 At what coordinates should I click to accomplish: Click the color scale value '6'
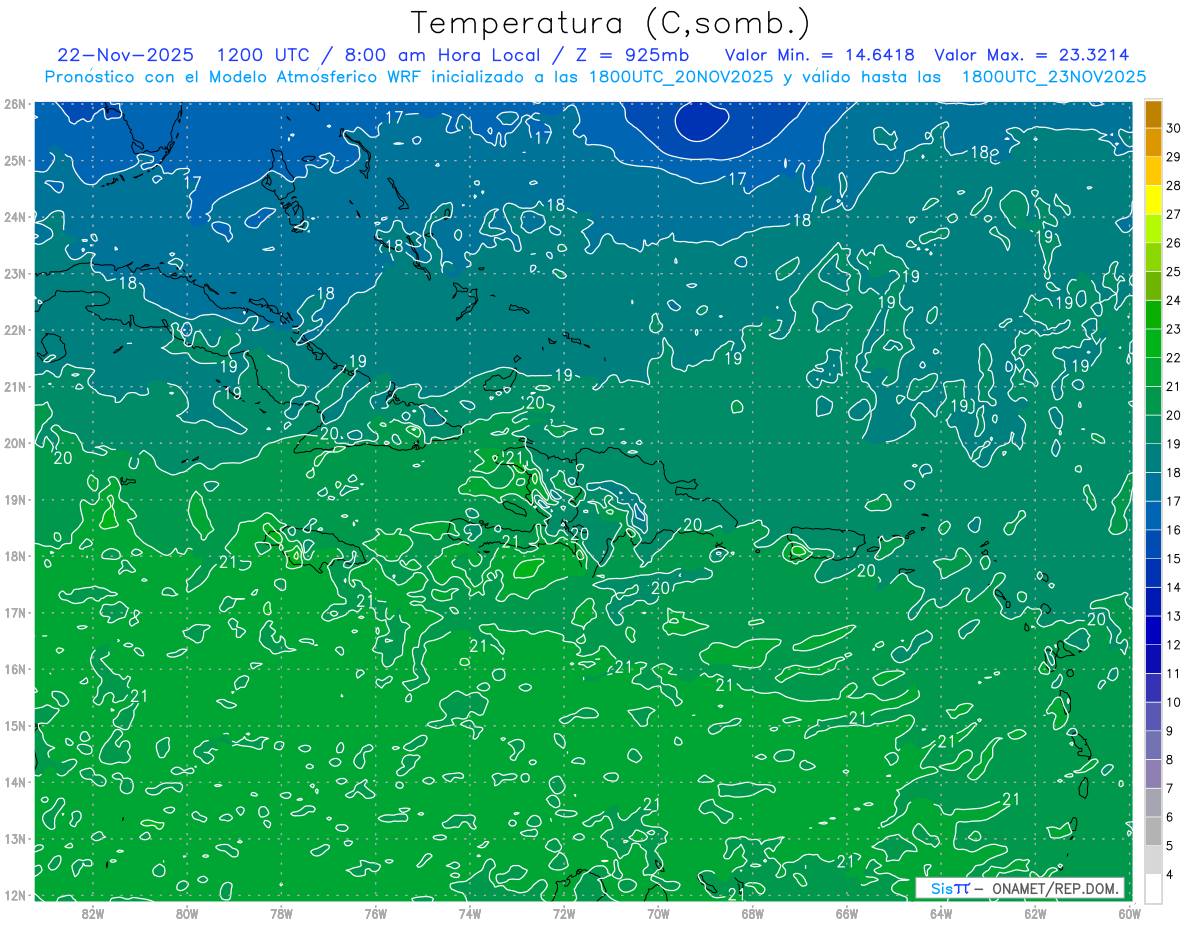click(x=1170, y=817)
